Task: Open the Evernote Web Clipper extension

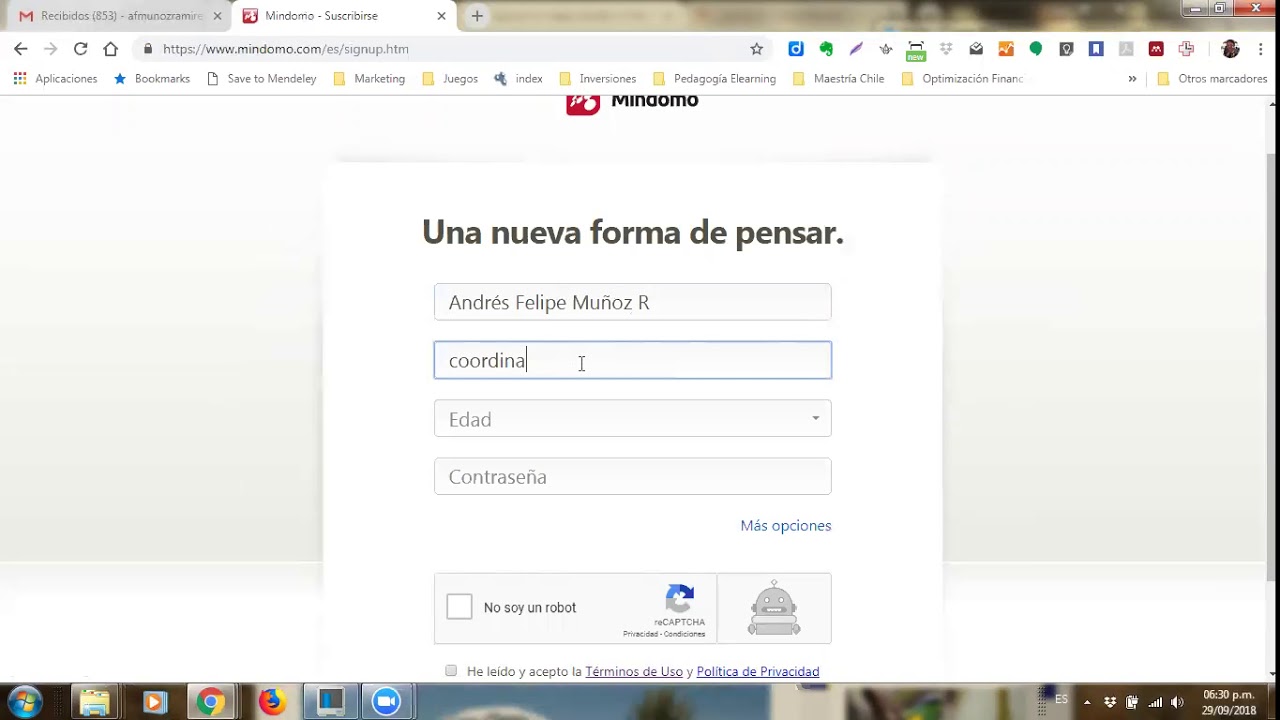Action: pyautogui.click(x=825, y=48)
